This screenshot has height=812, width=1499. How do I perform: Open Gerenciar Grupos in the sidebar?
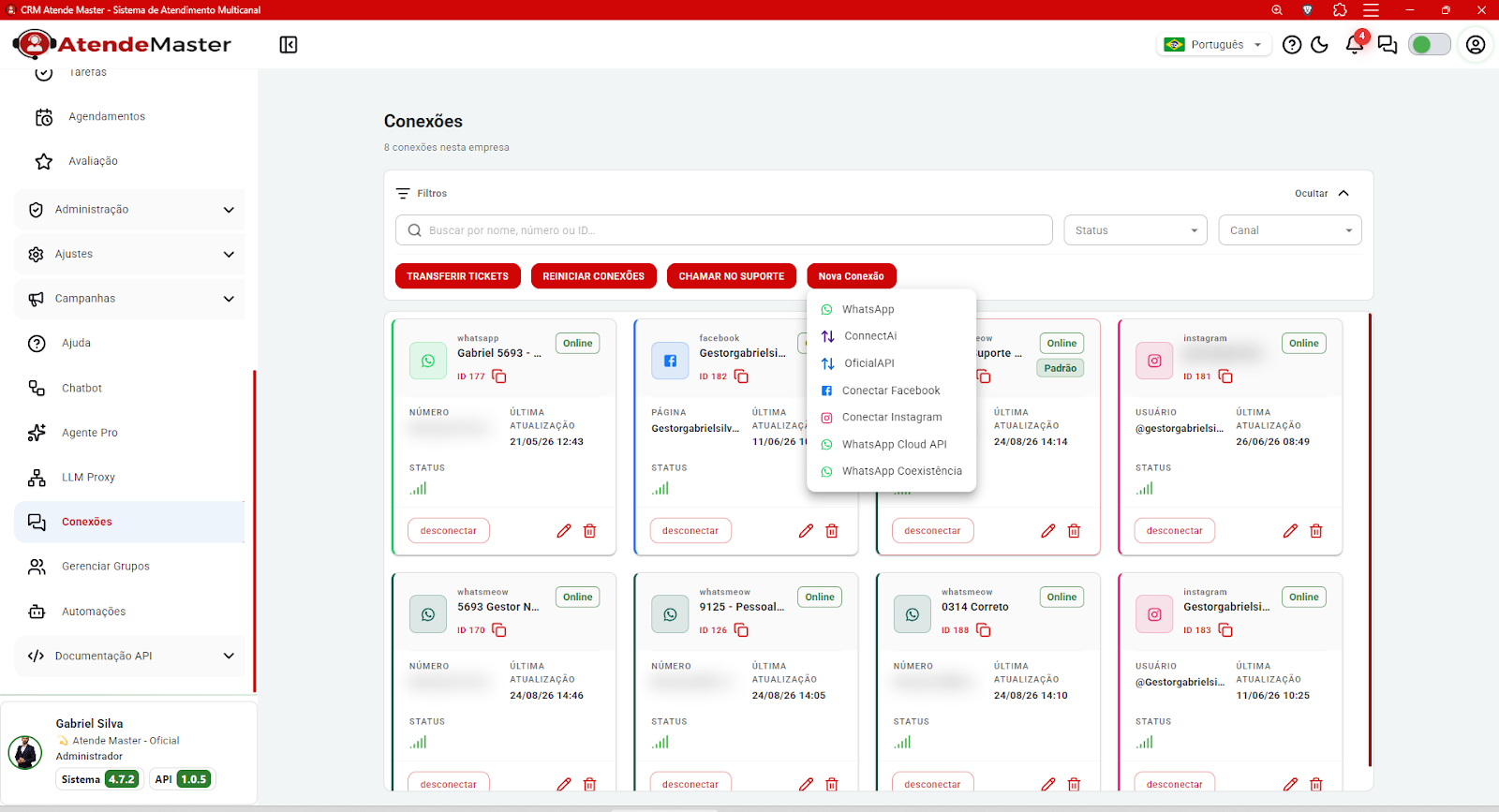(129, 567)
